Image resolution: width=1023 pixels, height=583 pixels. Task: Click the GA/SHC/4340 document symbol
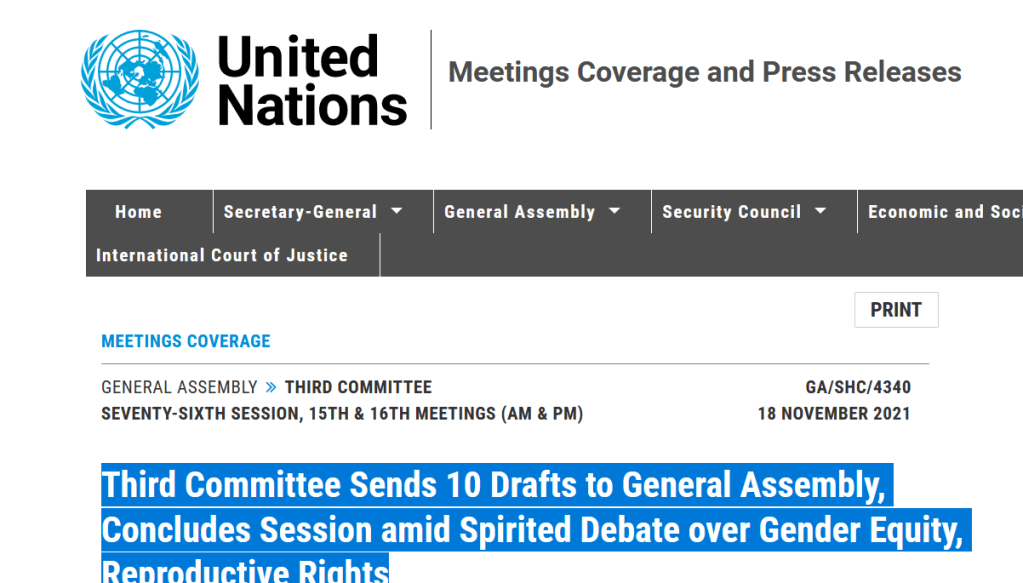point(858,387)
